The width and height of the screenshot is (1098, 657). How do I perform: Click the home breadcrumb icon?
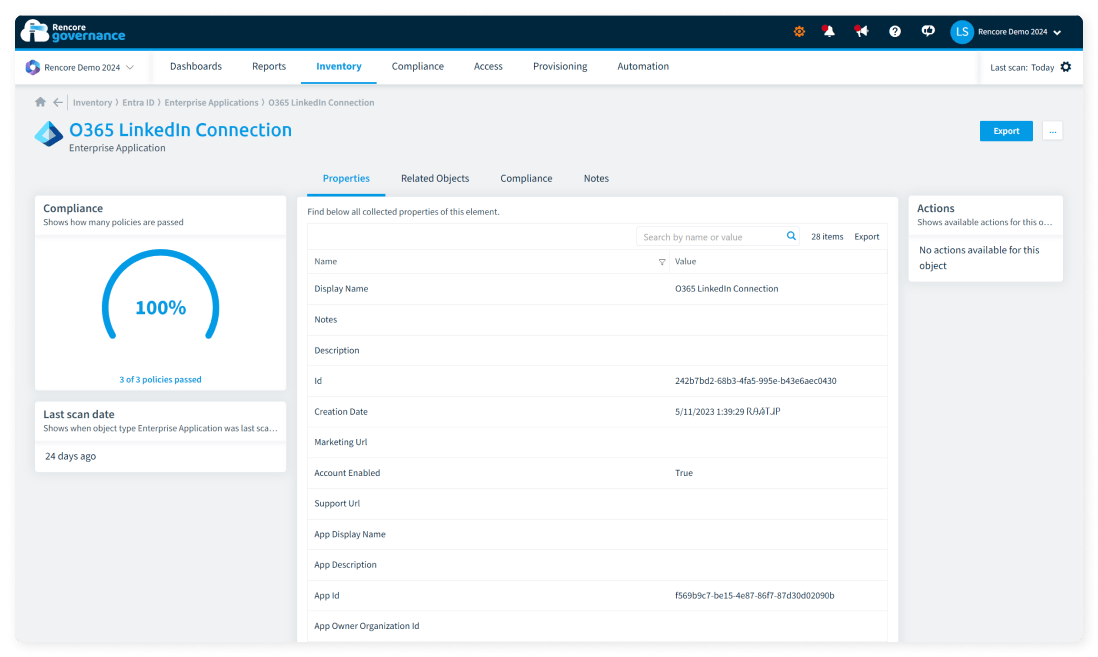coord(41,102)
